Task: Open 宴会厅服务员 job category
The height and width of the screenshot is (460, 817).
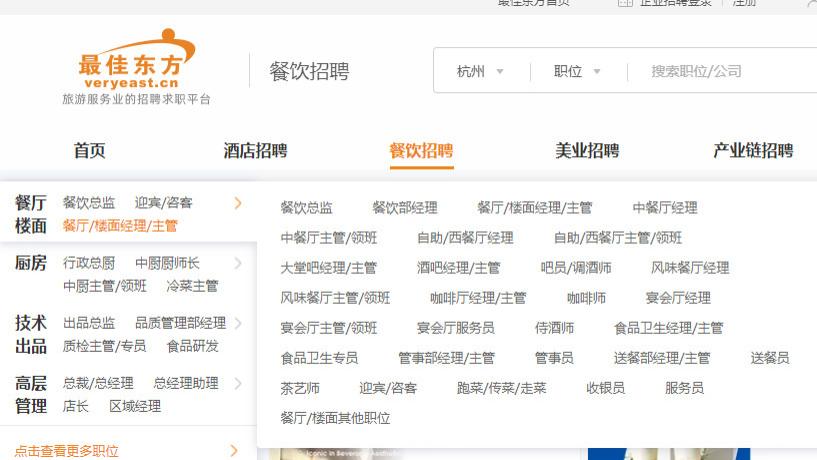Action: tap(455, 328)
